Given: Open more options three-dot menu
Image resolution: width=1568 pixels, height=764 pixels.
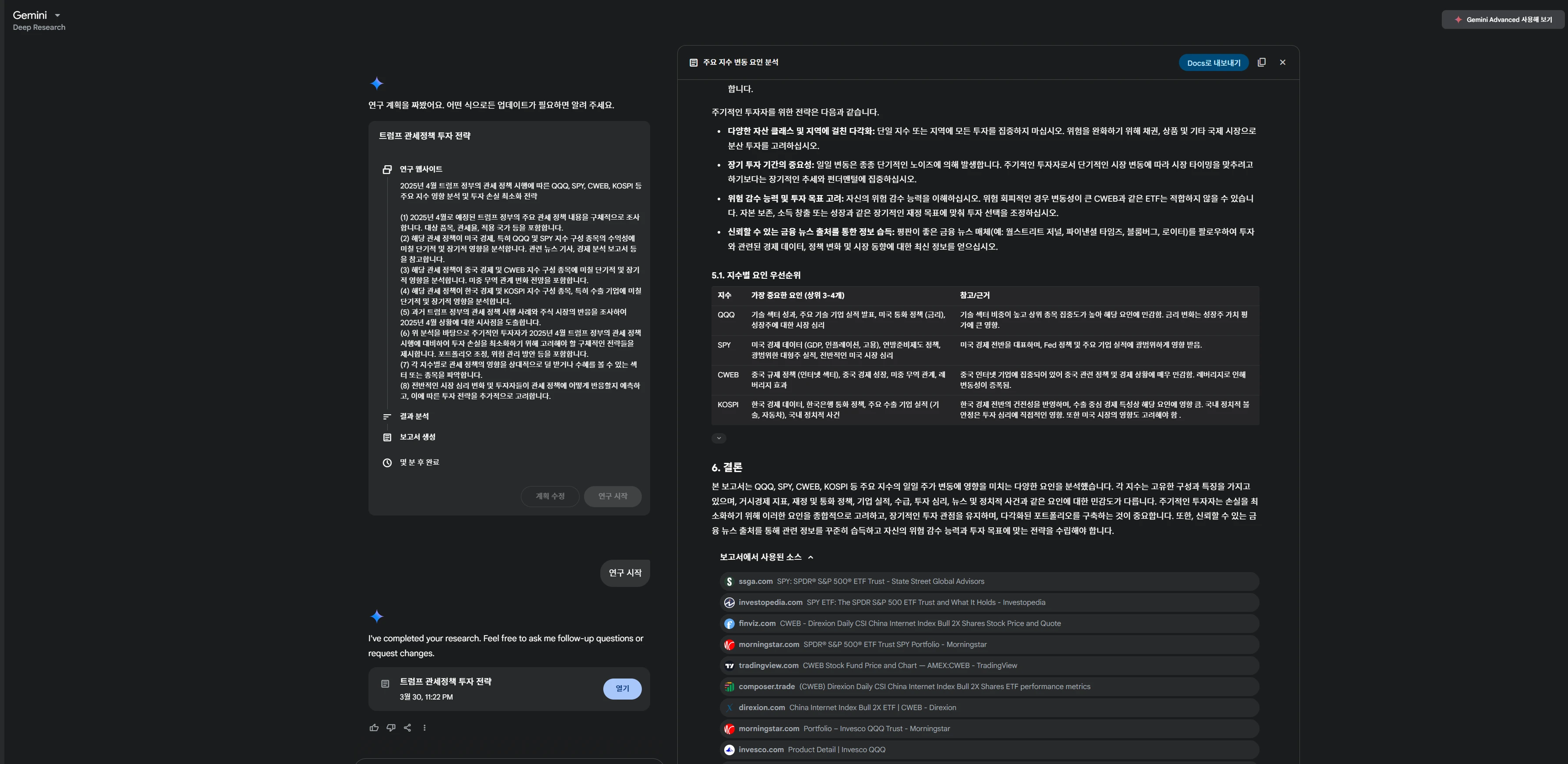Looking at the screenshot, I should [x=424, y=728].
